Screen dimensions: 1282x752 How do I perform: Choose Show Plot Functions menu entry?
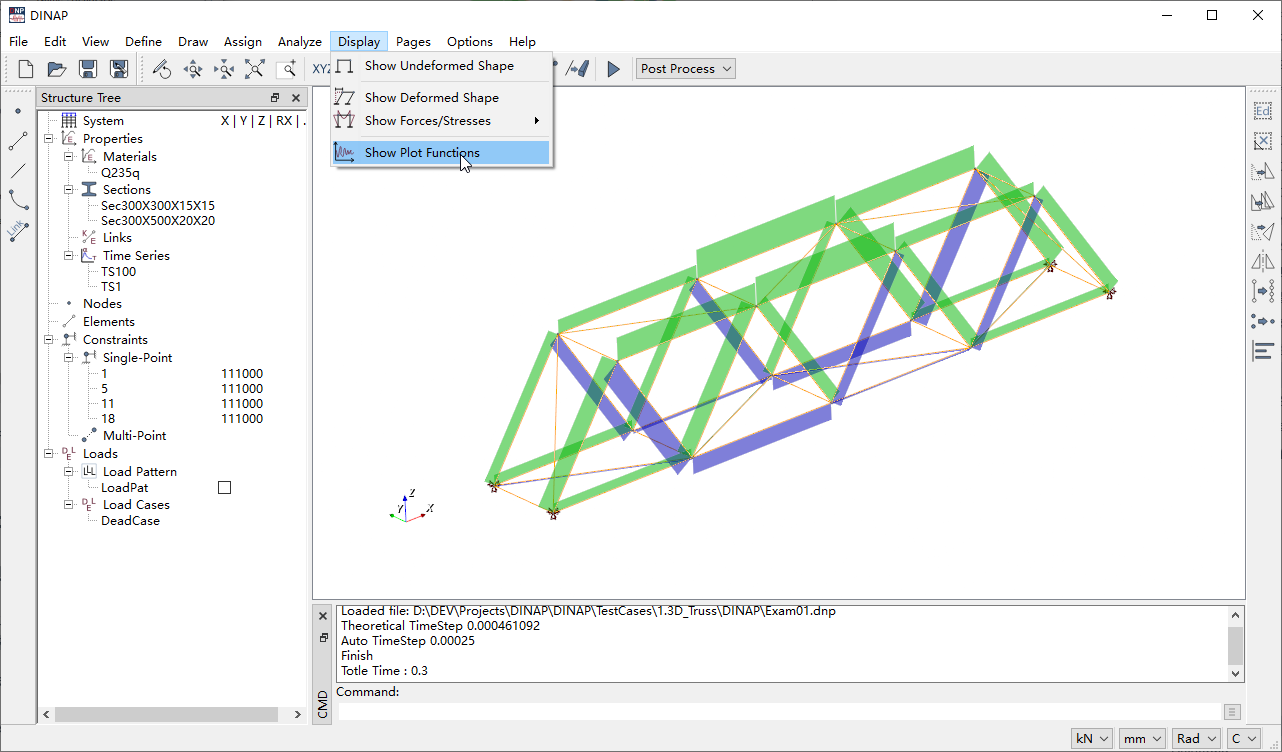pos(422,153)
